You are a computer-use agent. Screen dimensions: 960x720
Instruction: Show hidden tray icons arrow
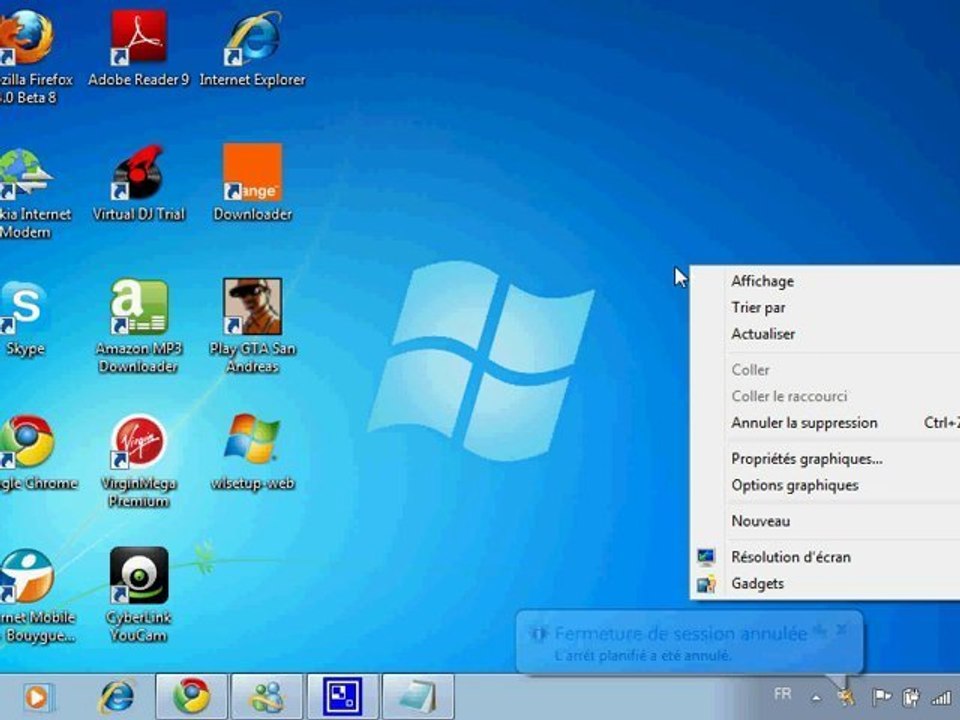coord(816,697)
